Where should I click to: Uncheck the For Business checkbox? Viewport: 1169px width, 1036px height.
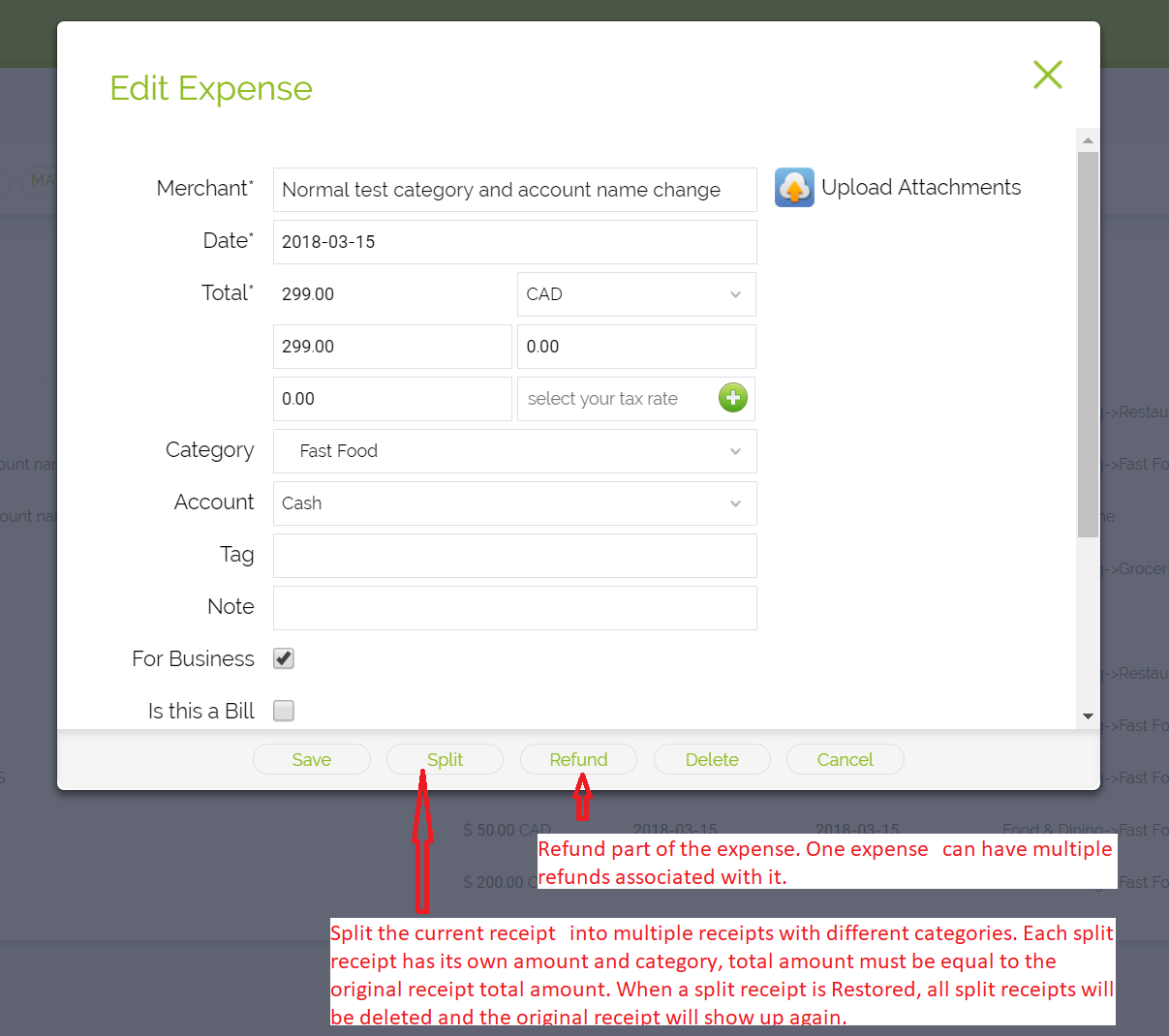pyautogui.click(x=283, y=658)
